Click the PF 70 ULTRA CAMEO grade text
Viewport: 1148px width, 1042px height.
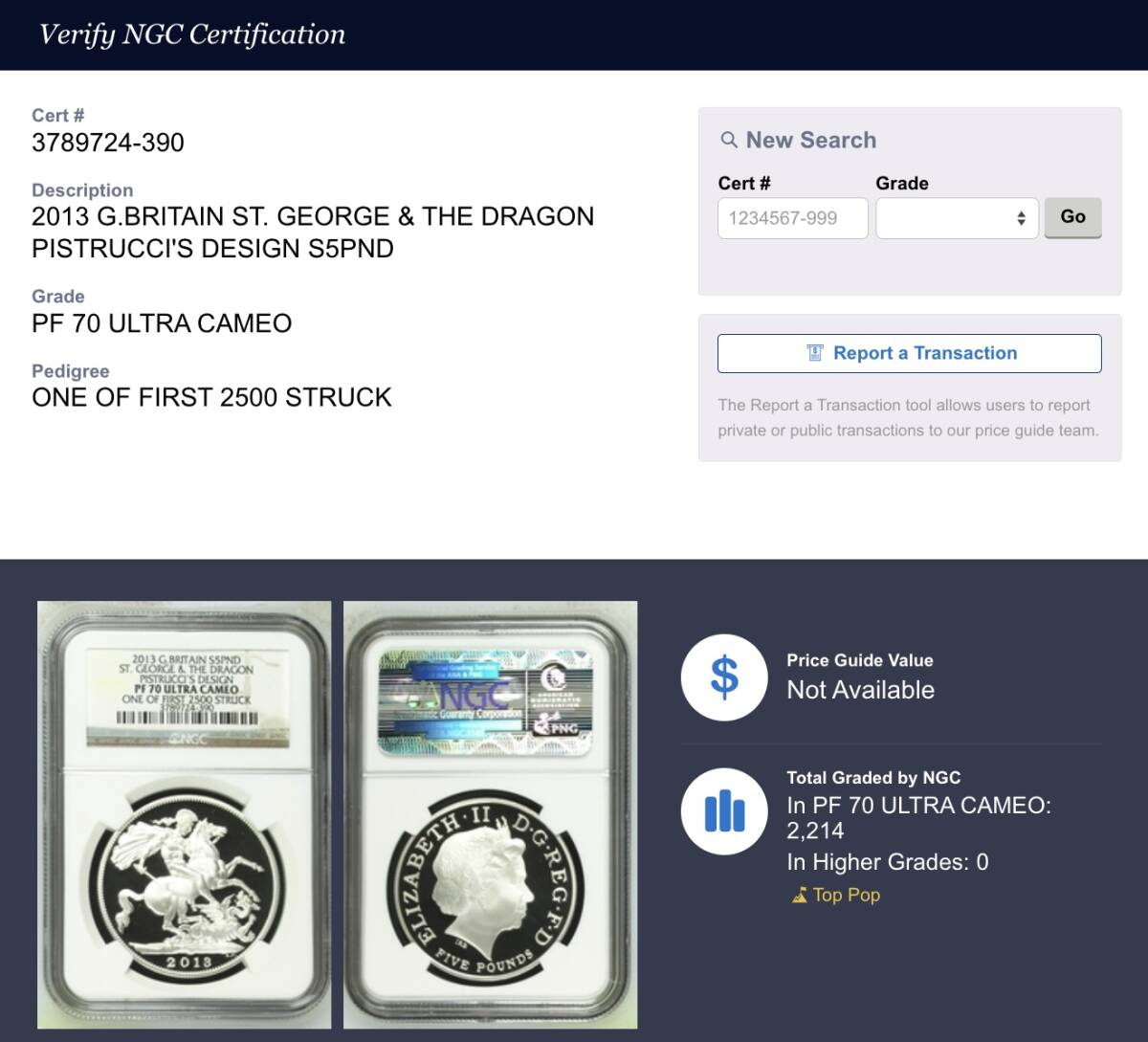(162, 323)
